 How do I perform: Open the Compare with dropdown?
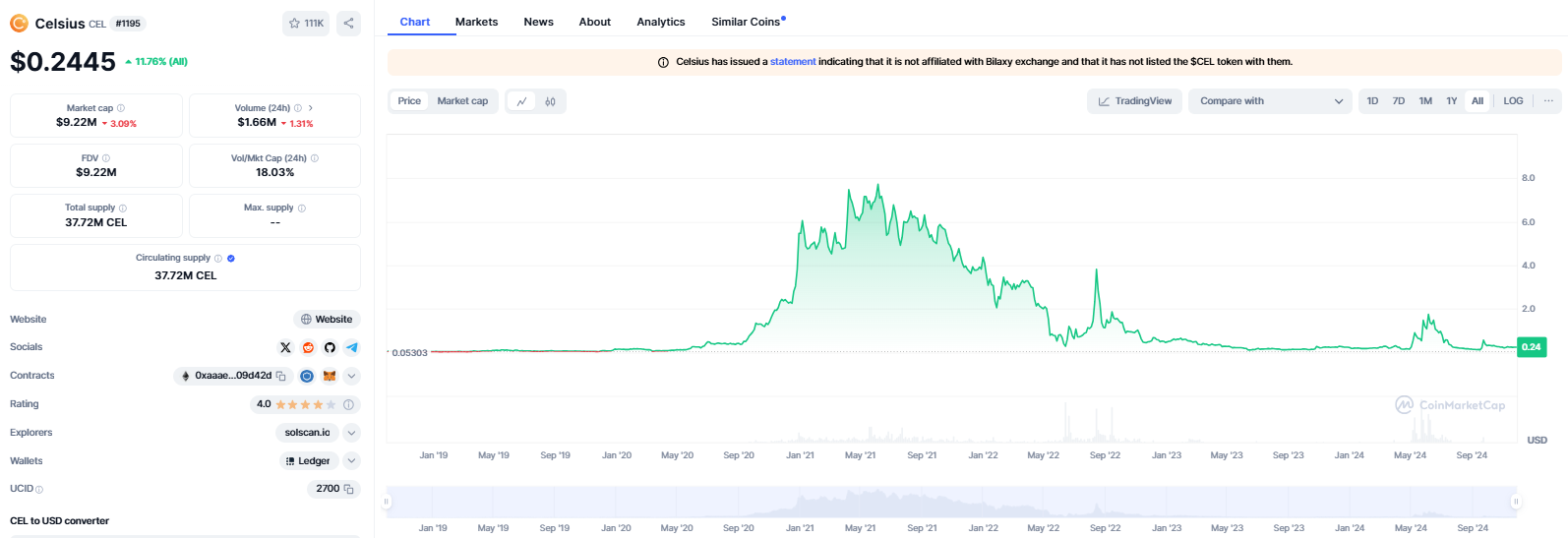pyautogui.click(x=1270, y=101)
